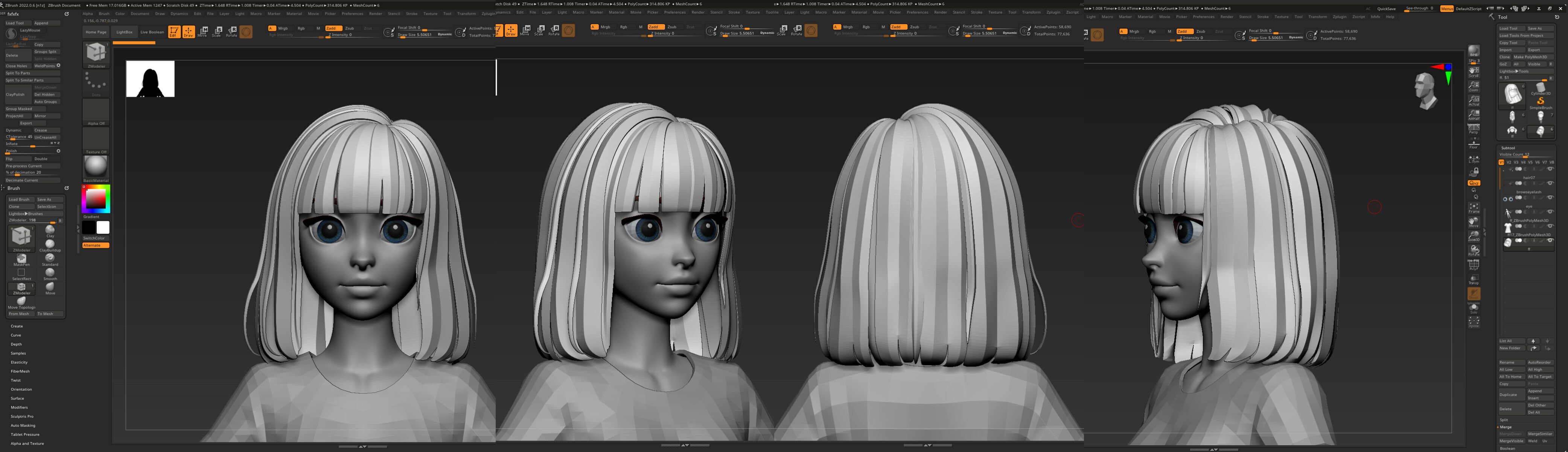Screen dimensions: 1568x452
Task: Toggle XYZ rotation mode
Action: (1474, 183)
